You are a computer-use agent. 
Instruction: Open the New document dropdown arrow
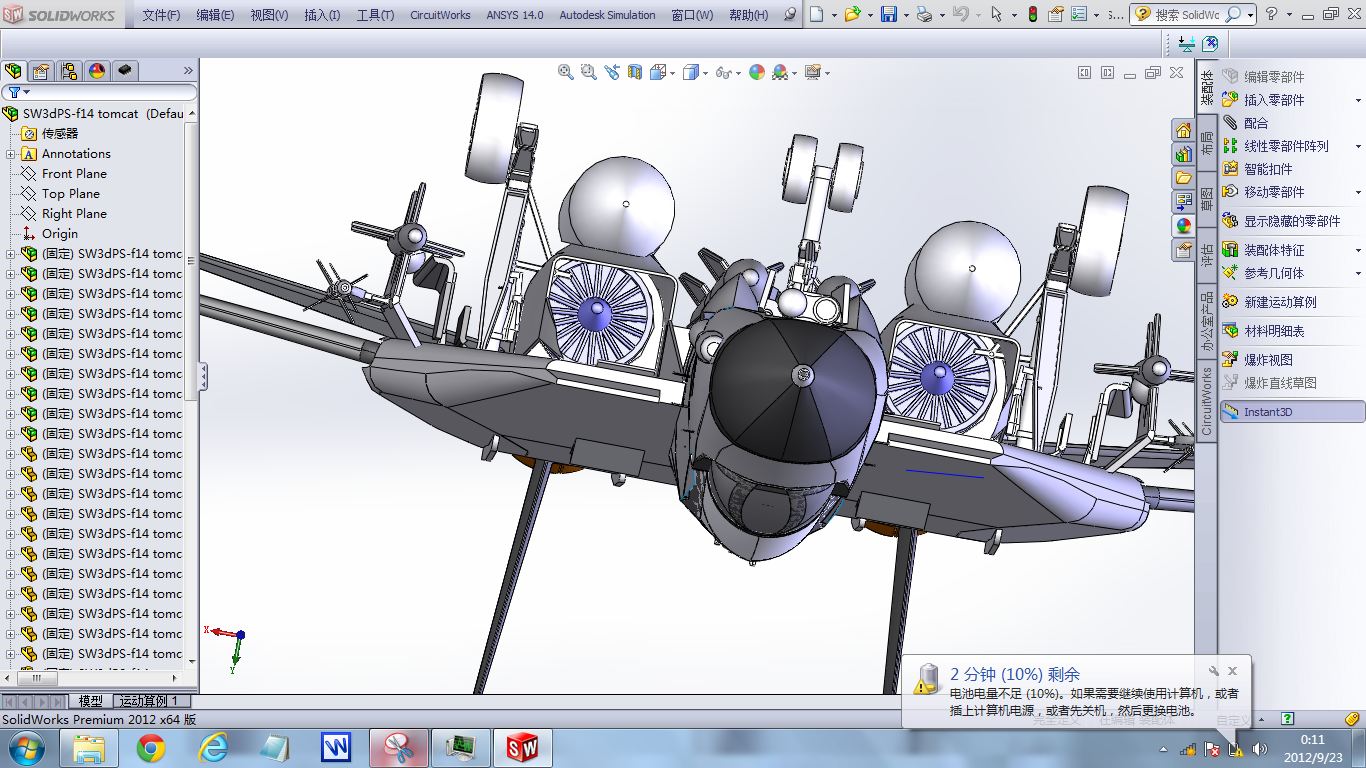[x=832, y=15]
